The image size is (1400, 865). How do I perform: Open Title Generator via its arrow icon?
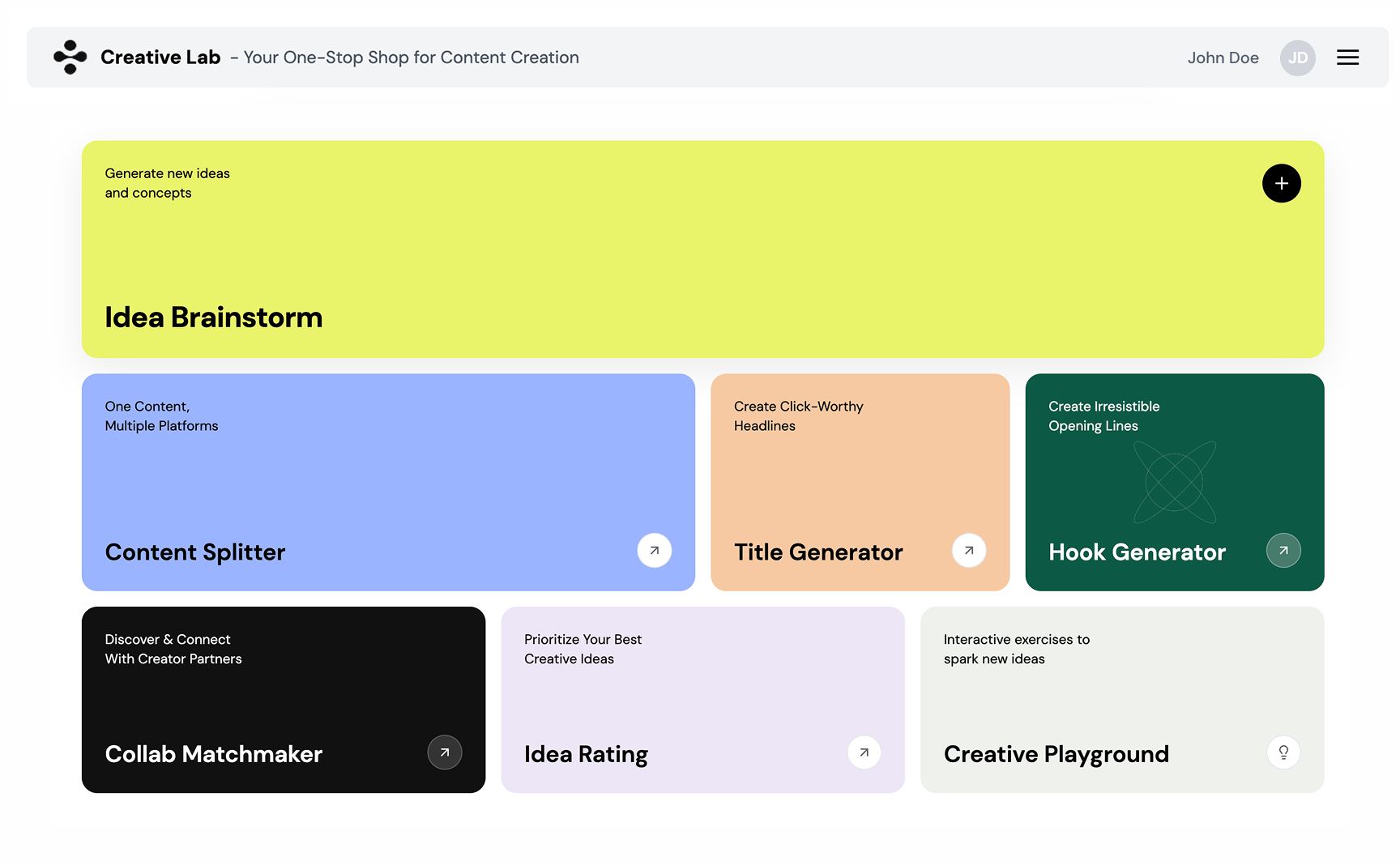coord(968,551)
